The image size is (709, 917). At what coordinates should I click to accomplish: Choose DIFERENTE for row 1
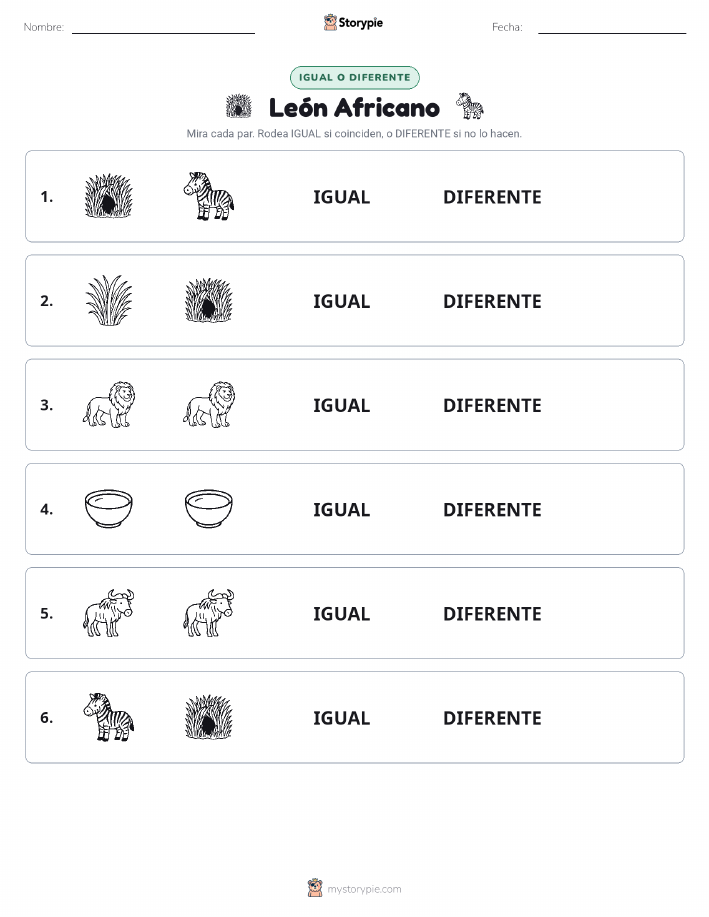coord(492,197)
